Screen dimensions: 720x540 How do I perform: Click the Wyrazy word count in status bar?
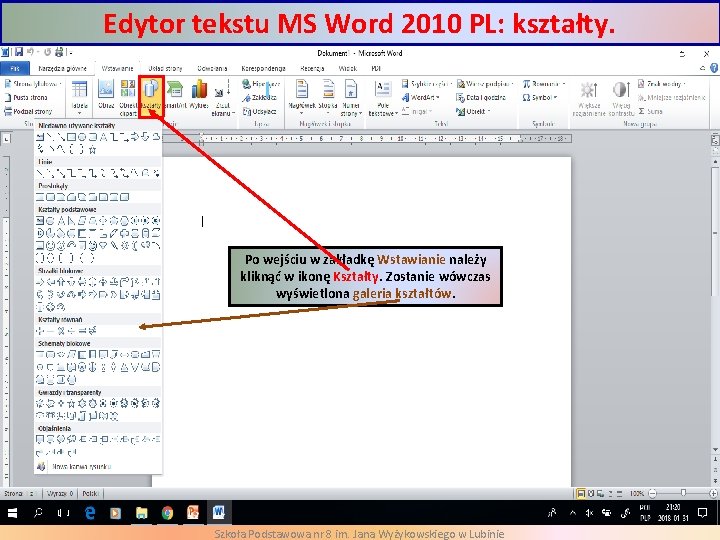coord(60,494)
